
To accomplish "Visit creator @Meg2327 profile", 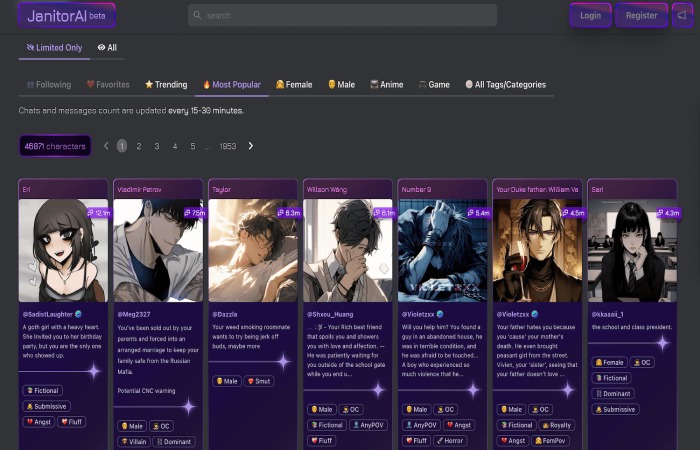I will (134, 314).
